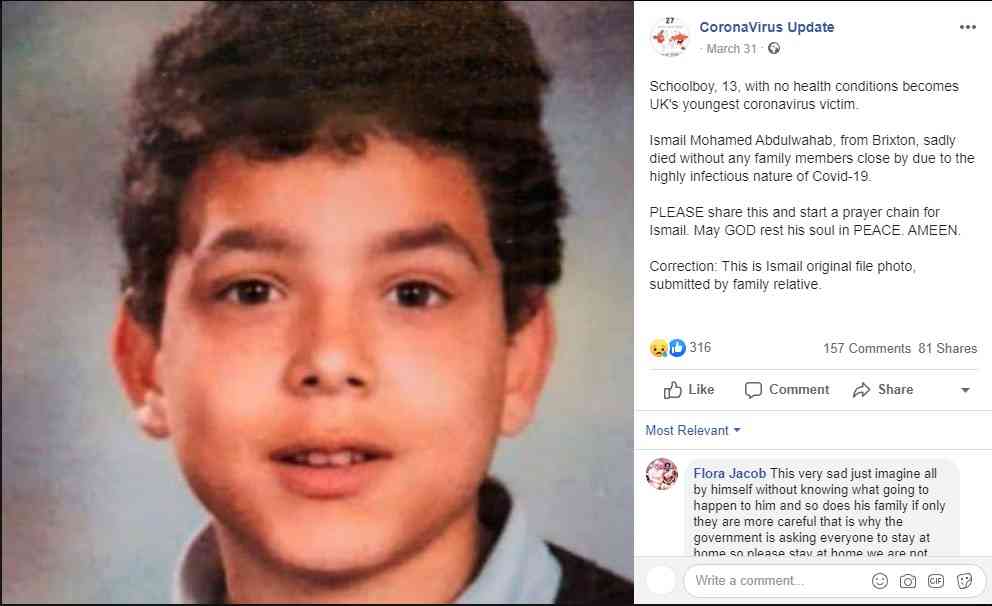Insert a GIF using the GIF icon
This screenshot has height=606, width=992.
[x=936, y=581]
